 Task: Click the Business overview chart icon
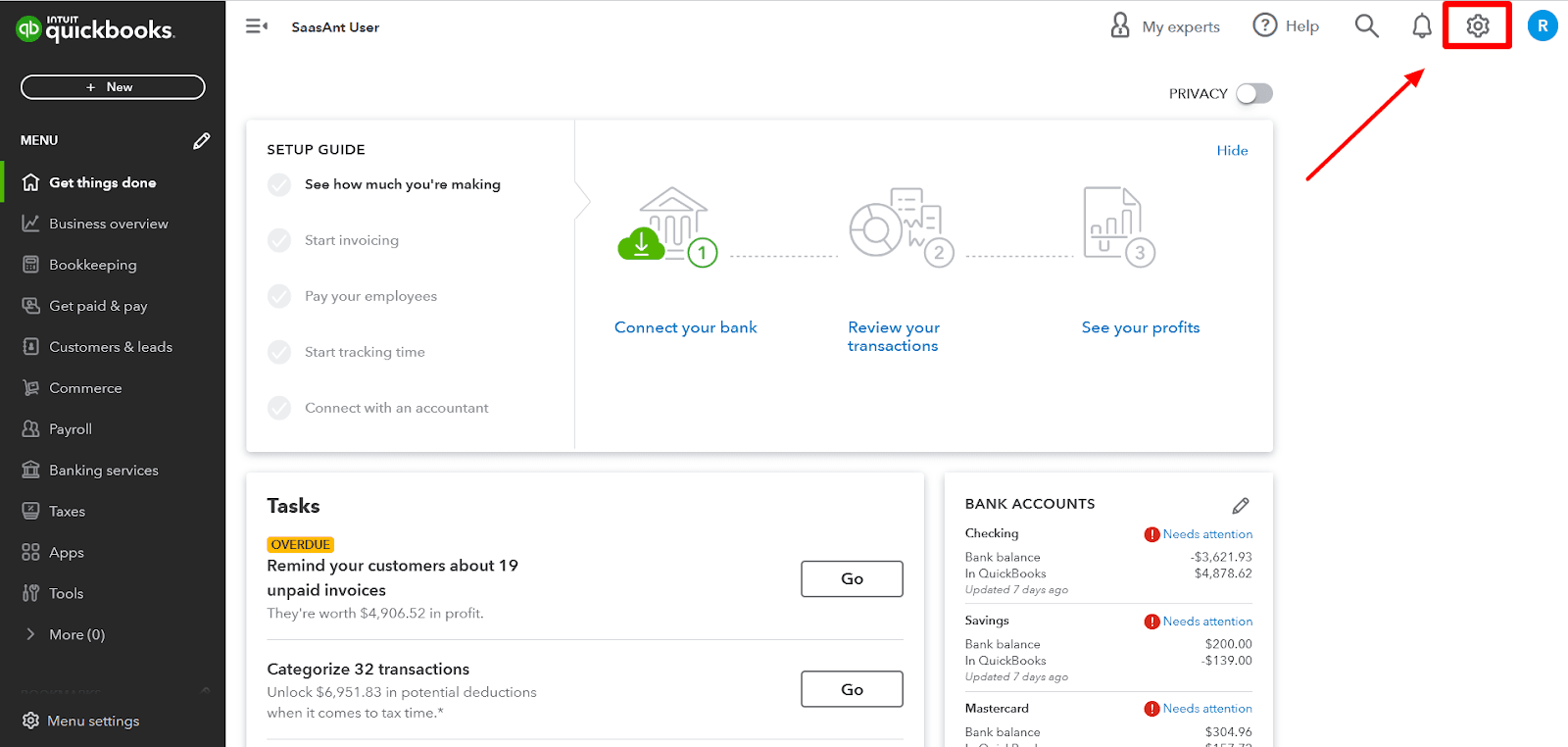click(x=31, y=224)
